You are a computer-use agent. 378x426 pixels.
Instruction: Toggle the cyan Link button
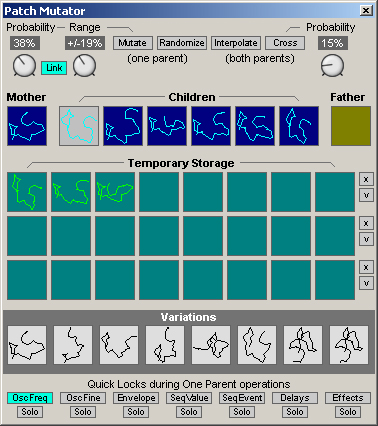[x=54, y=68]
